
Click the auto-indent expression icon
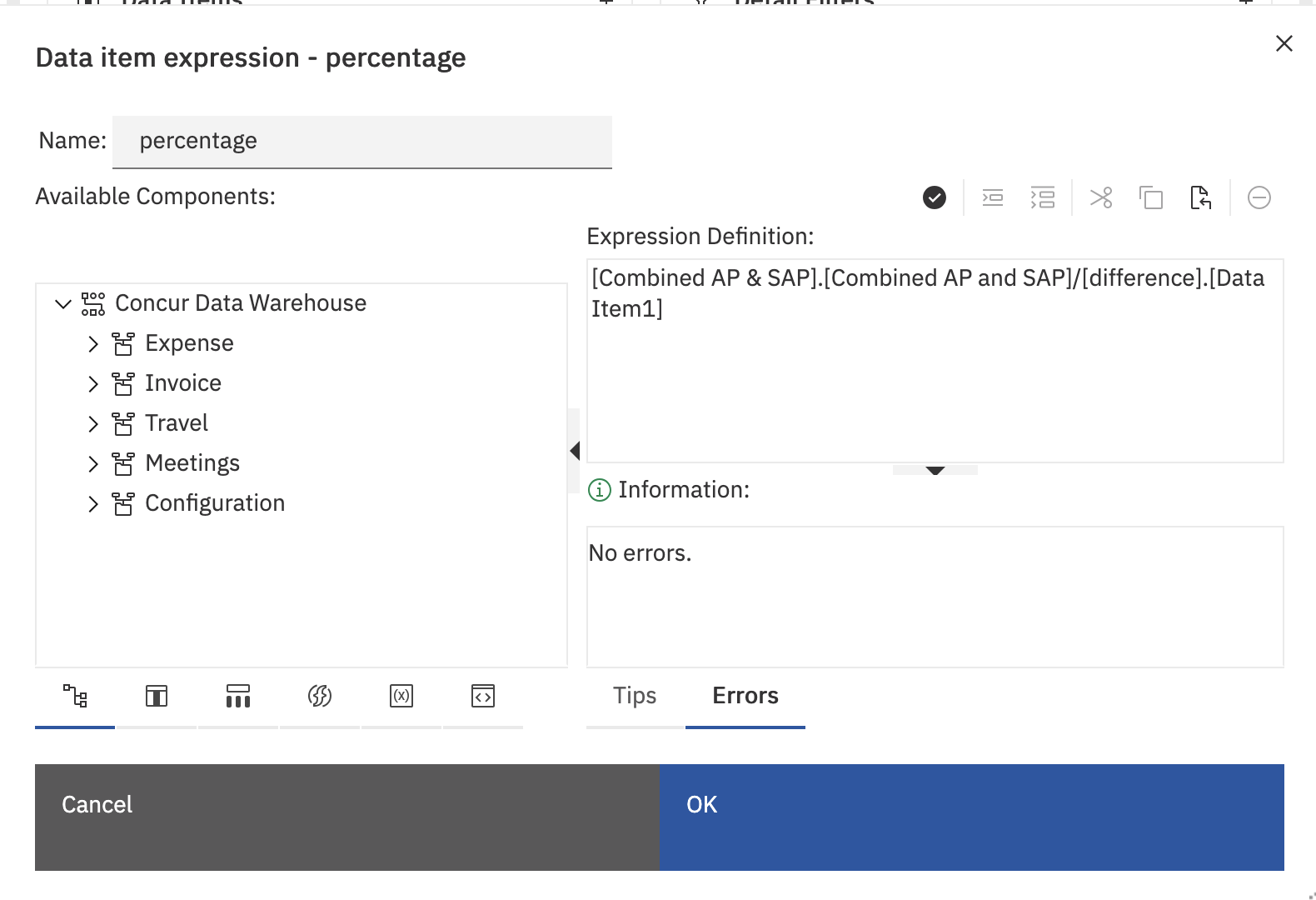(x=993, y=197)
